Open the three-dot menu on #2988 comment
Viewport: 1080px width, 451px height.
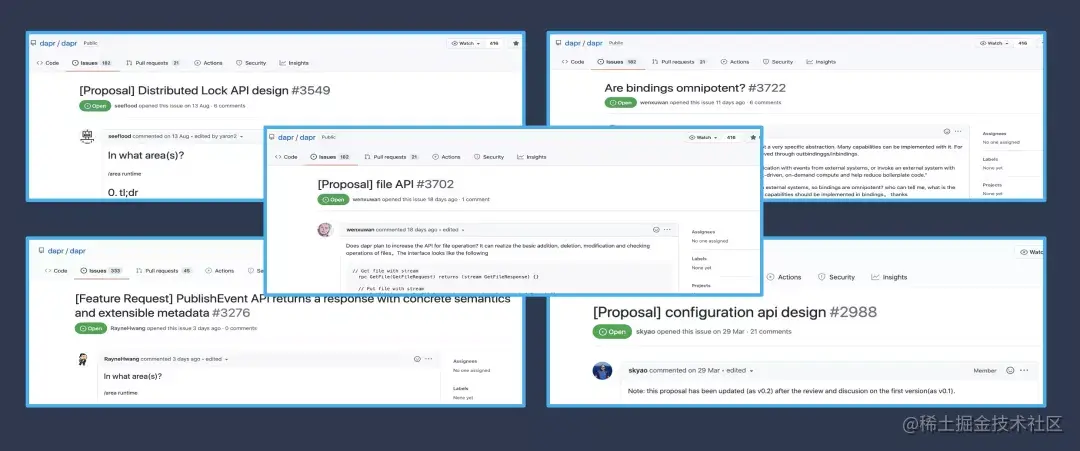1026,370
